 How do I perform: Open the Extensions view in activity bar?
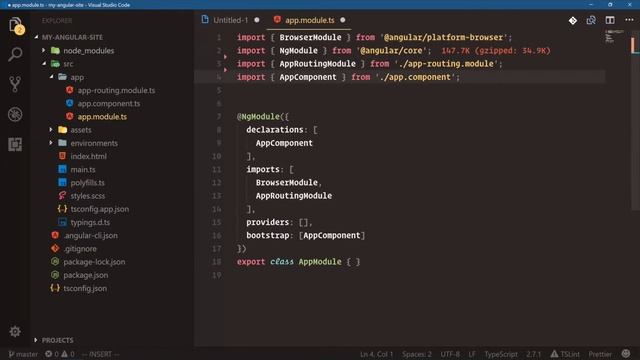pos(15,144)
